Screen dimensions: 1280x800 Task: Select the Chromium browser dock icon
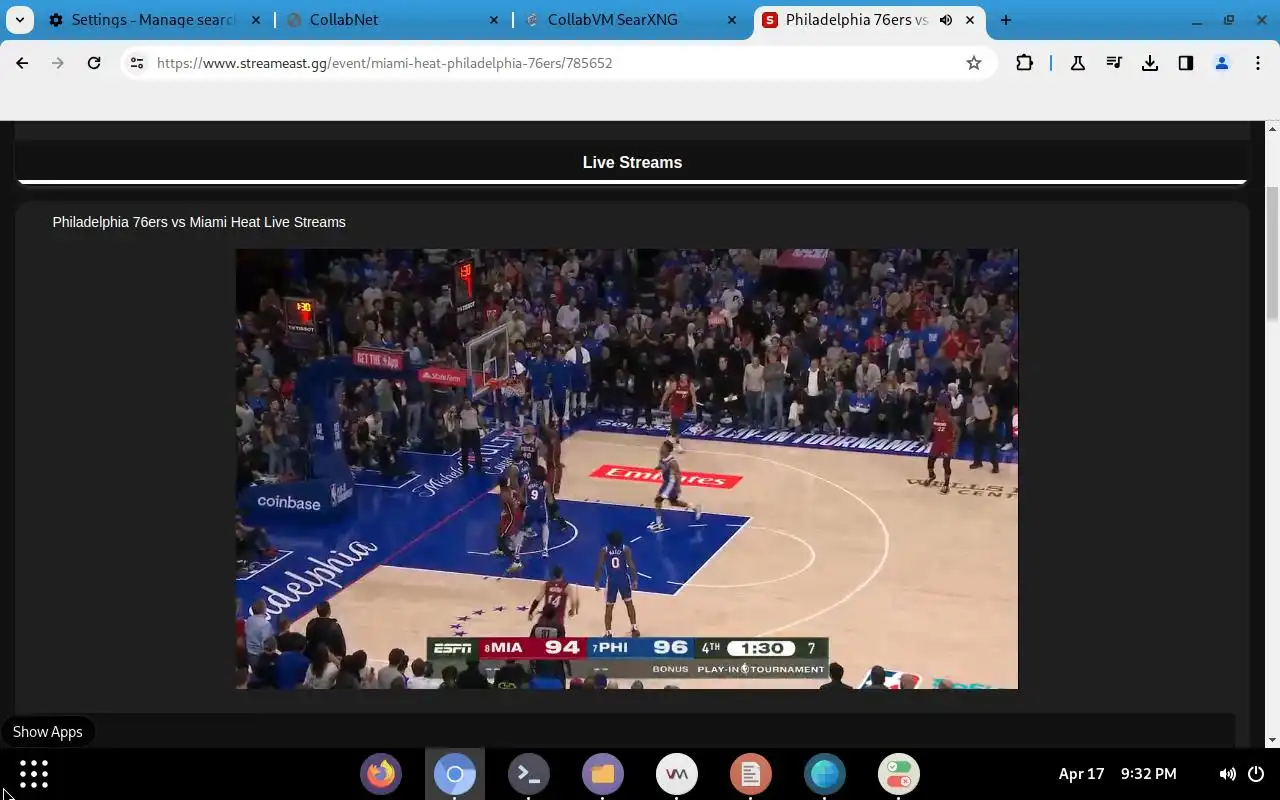tap(455, 774)
